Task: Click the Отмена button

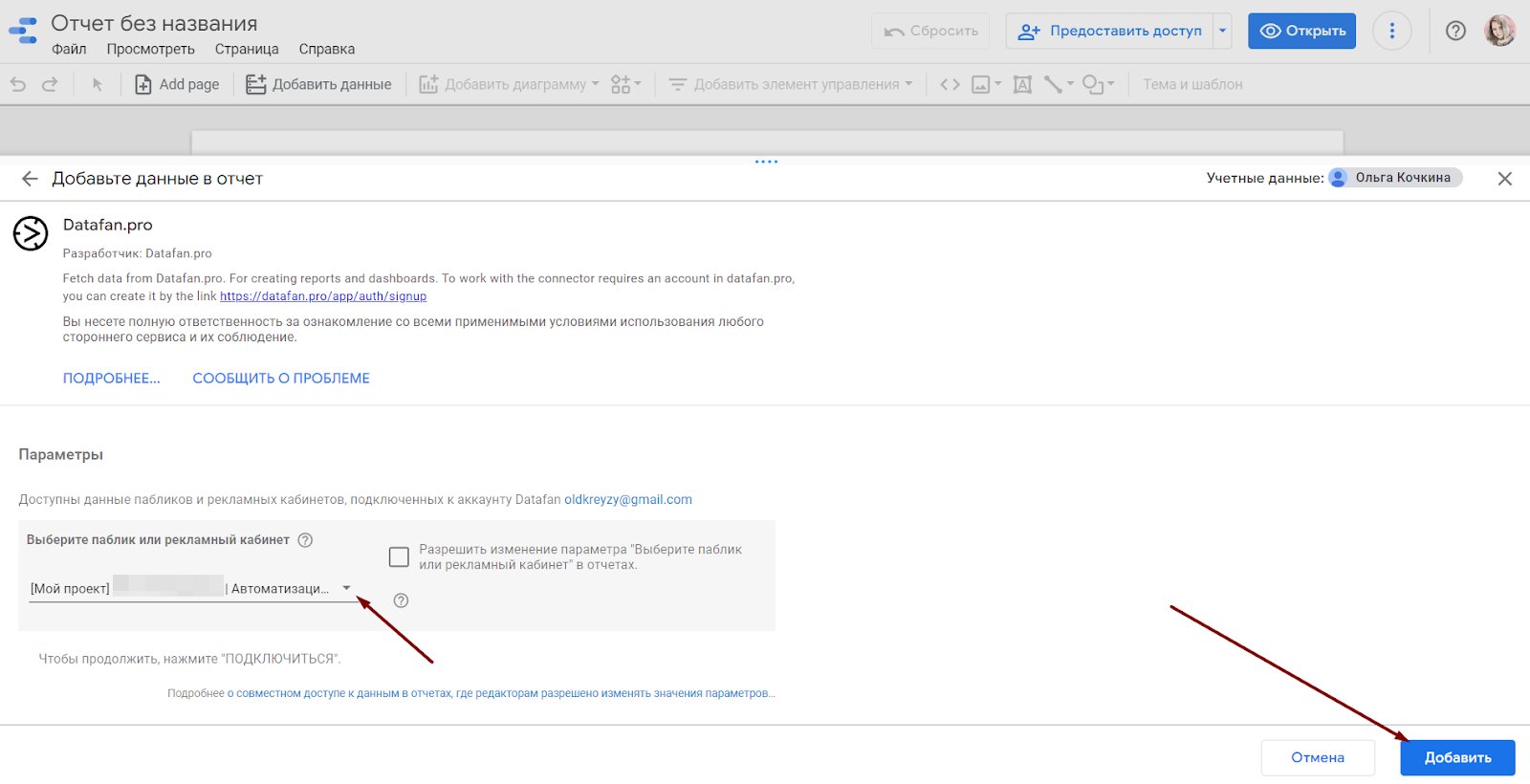Action: (x=1317, y=757)
